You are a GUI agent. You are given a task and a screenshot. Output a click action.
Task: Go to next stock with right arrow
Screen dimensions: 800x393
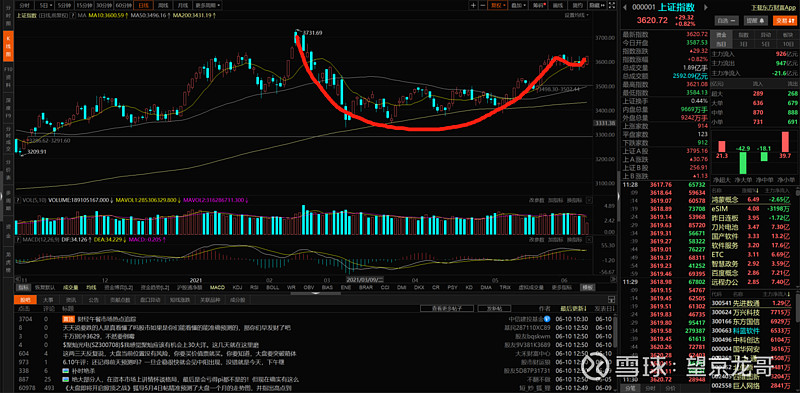[x=706, y=8]
